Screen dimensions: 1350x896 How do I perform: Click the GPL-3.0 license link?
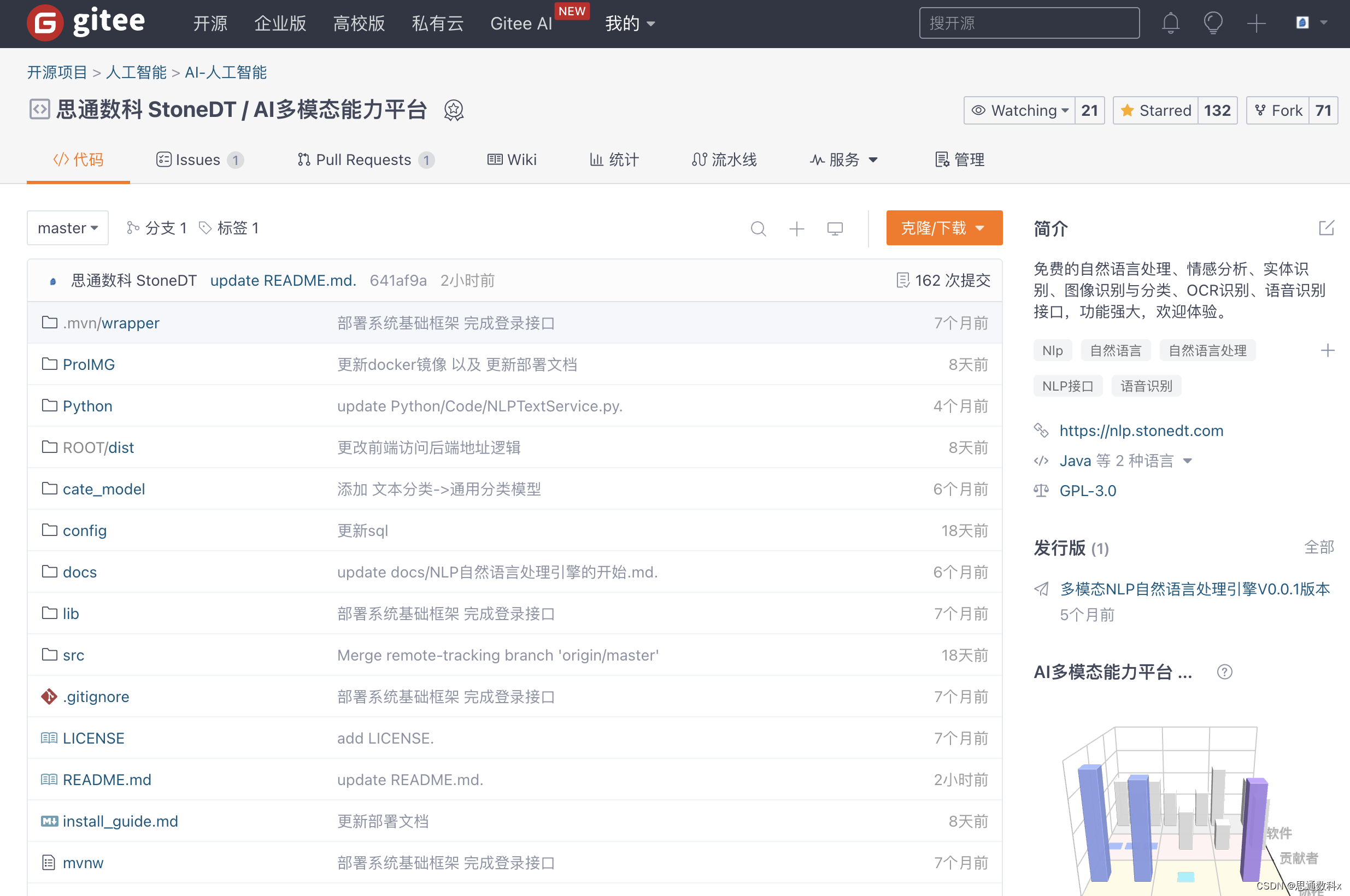point(1089,493)
